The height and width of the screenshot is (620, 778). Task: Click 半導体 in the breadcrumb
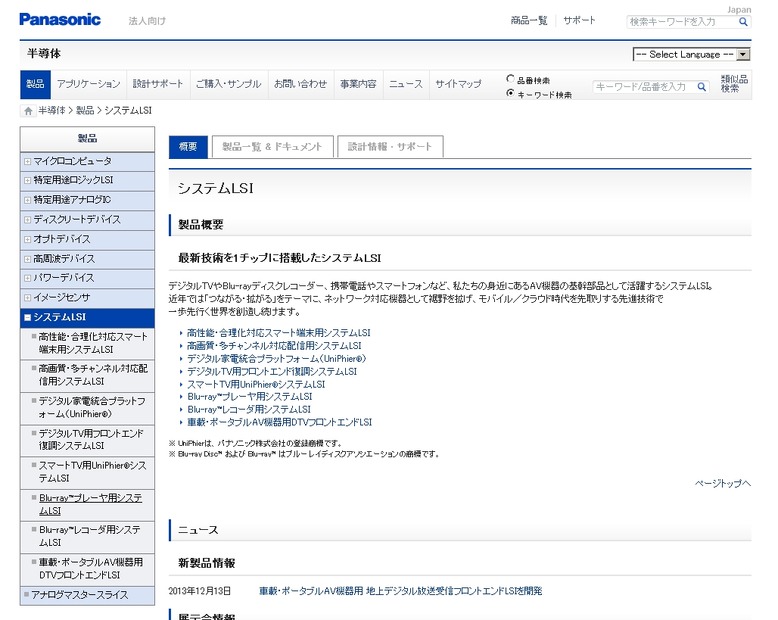tap(52, 111)
